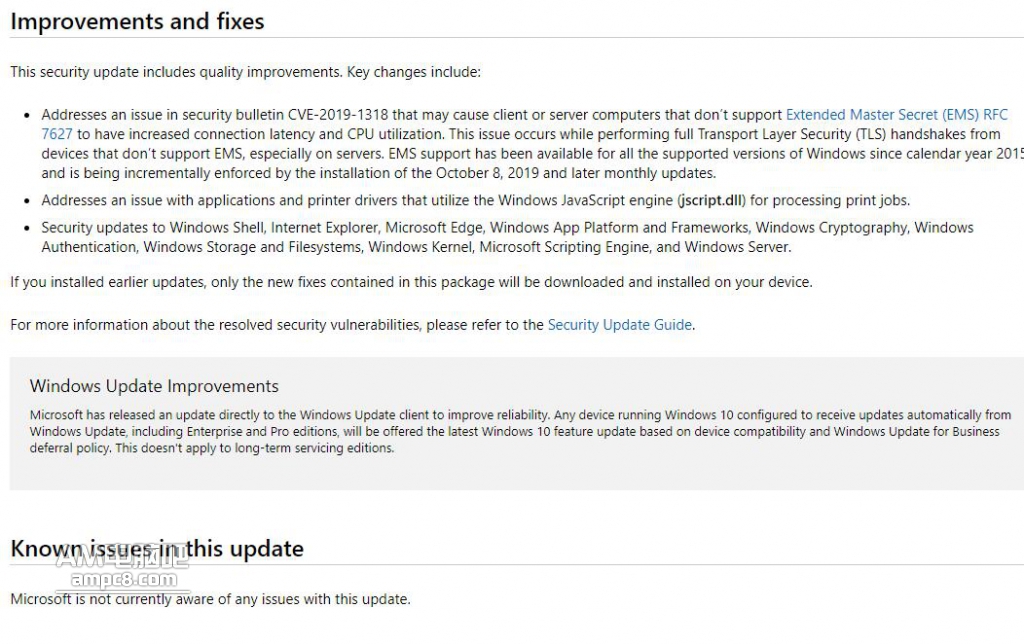This screenshot has width=1024, height=644.
Task: Click the CVE-2019-1318 bulletin text
Action: pyautogui.click(x=338, y=115)
